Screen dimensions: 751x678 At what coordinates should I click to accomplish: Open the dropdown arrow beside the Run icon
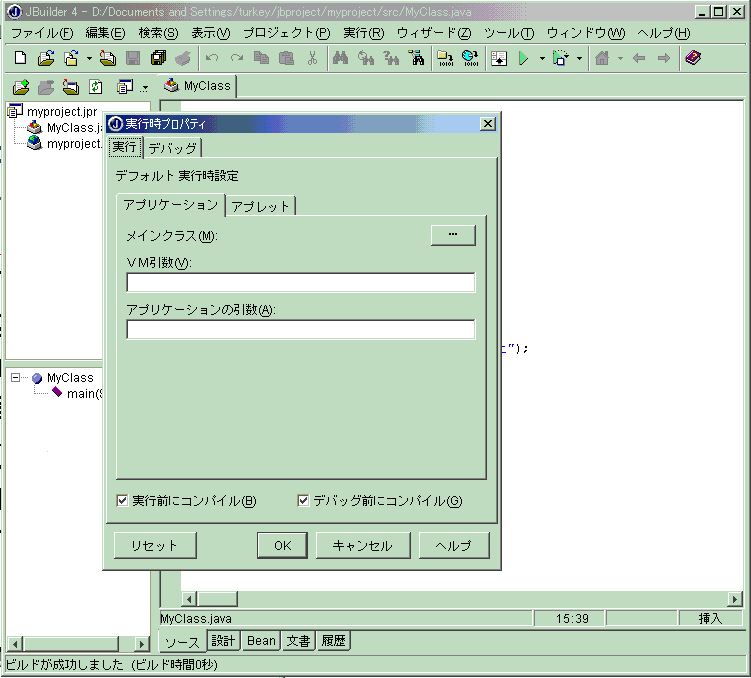click(542, 59)
